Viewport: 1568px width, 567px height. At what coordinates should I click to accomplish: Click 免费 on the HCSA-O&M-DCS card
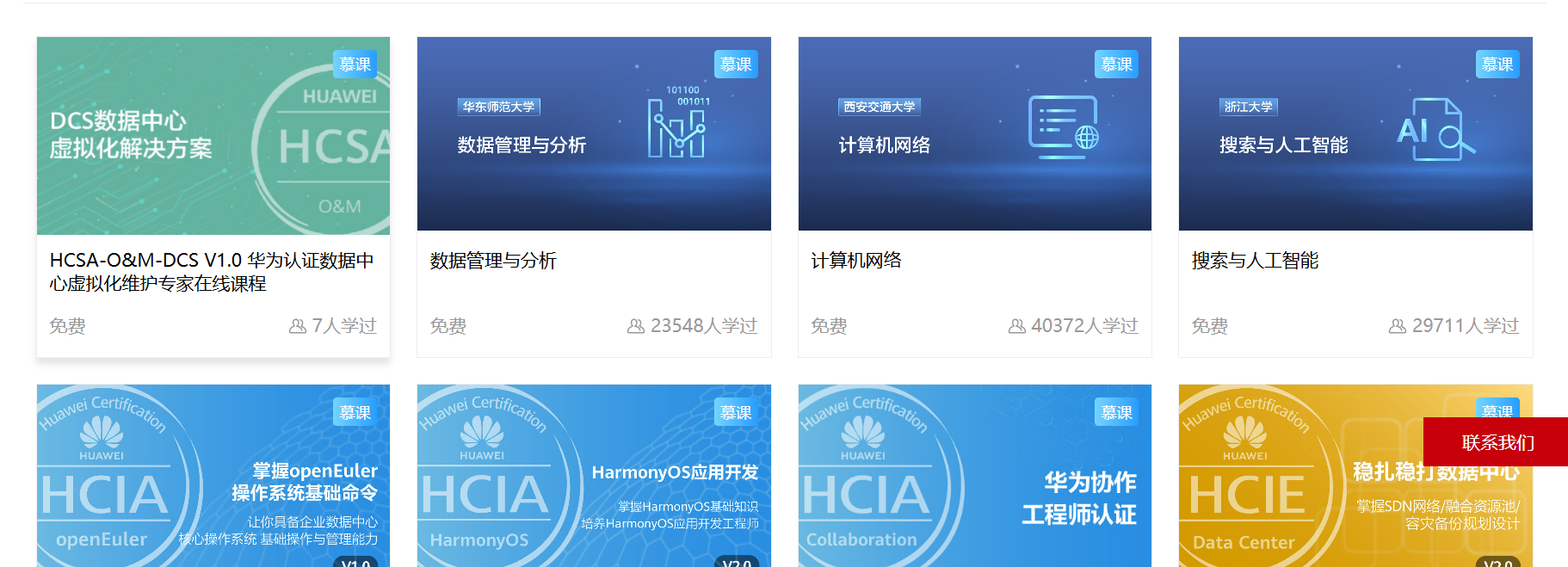(67, 326)
